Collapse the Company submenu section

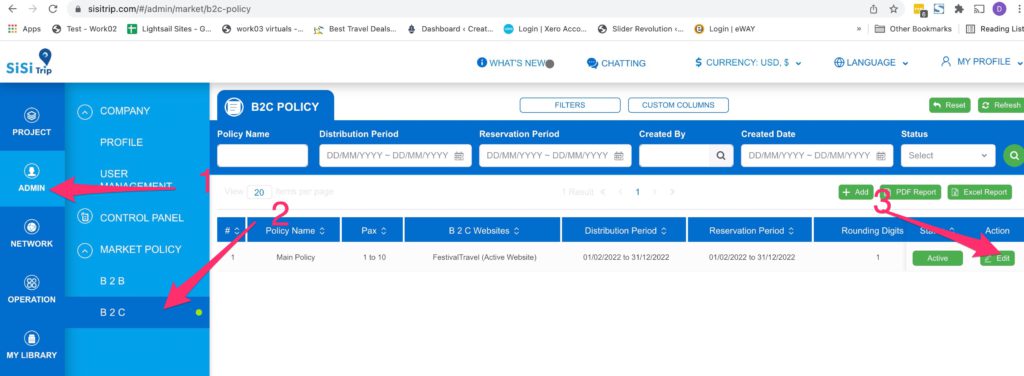(x=85, y=111)
